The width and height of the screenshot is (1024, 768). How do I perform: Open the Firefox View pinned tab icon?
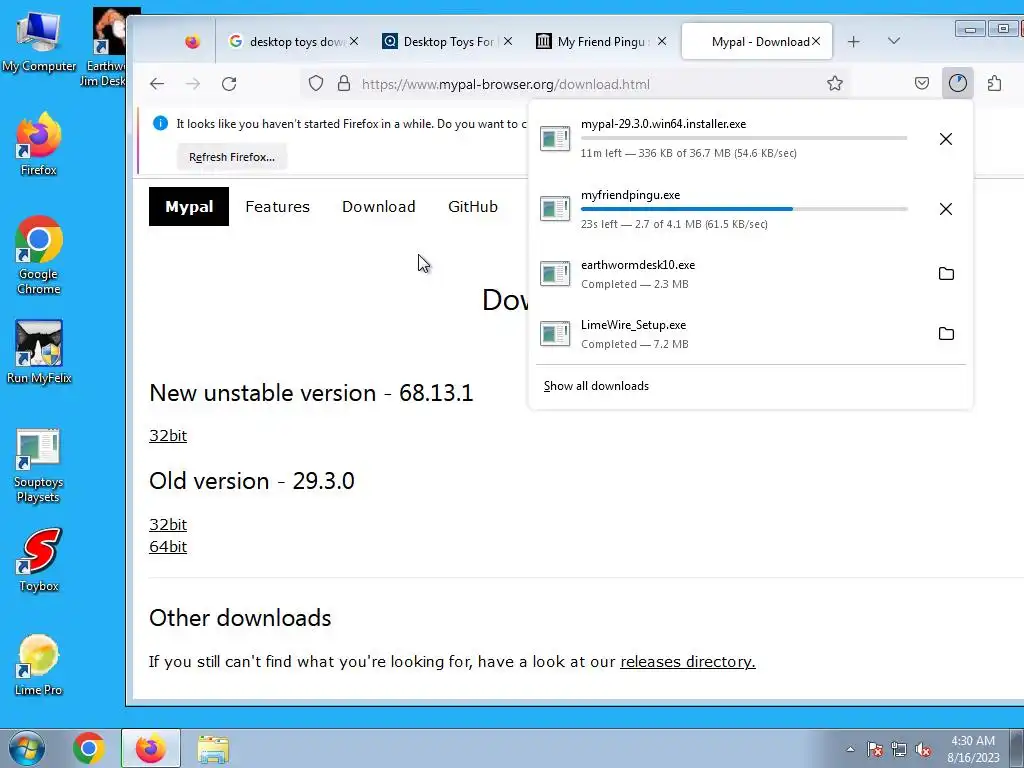[x=192, y=42]
